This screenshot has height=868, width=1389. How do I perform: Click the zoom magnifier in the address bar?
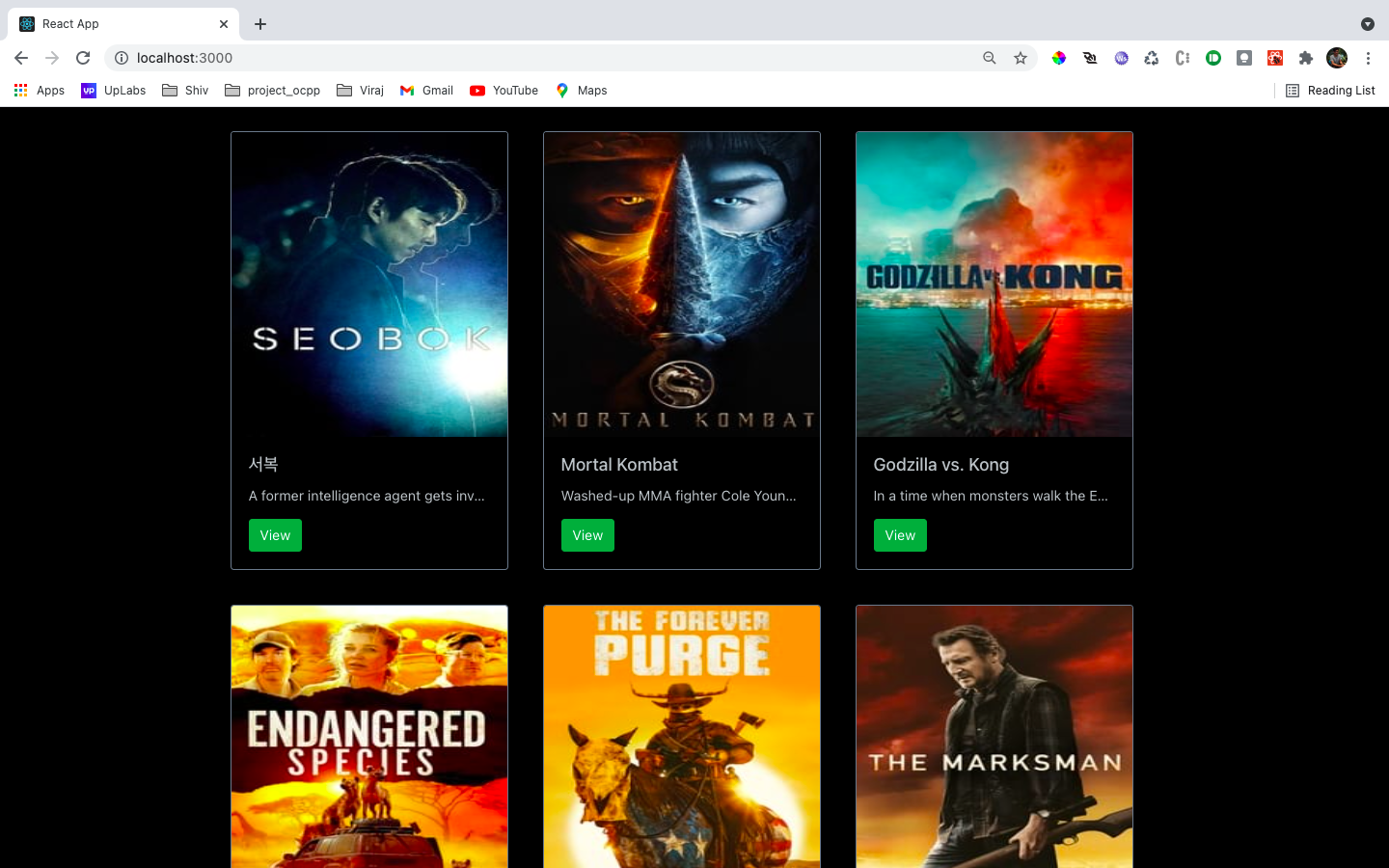(990, 58)
